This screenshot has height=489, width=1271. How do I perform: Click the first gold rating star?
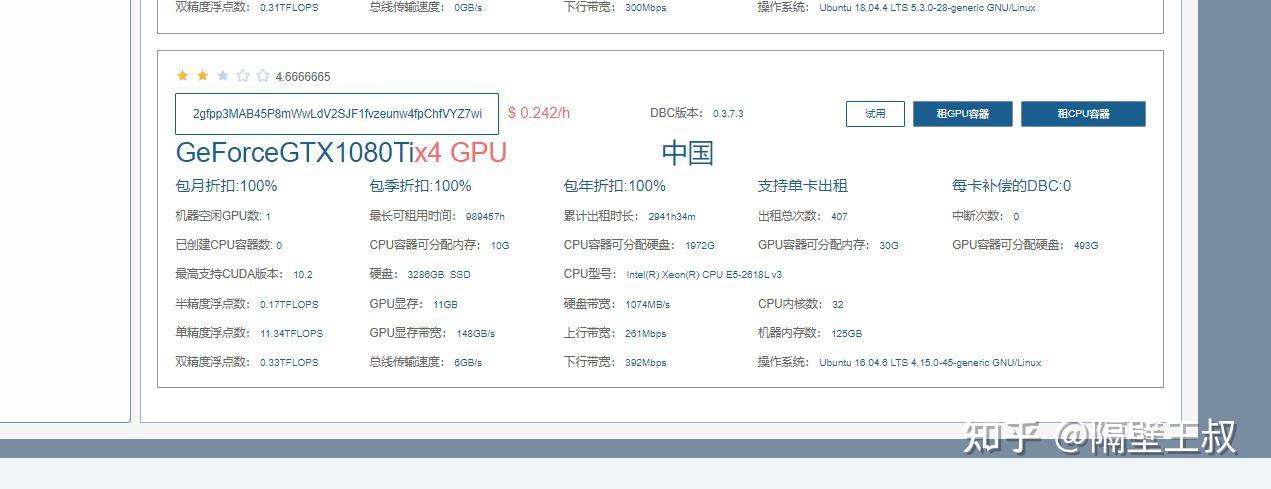[x=182, y=76]
